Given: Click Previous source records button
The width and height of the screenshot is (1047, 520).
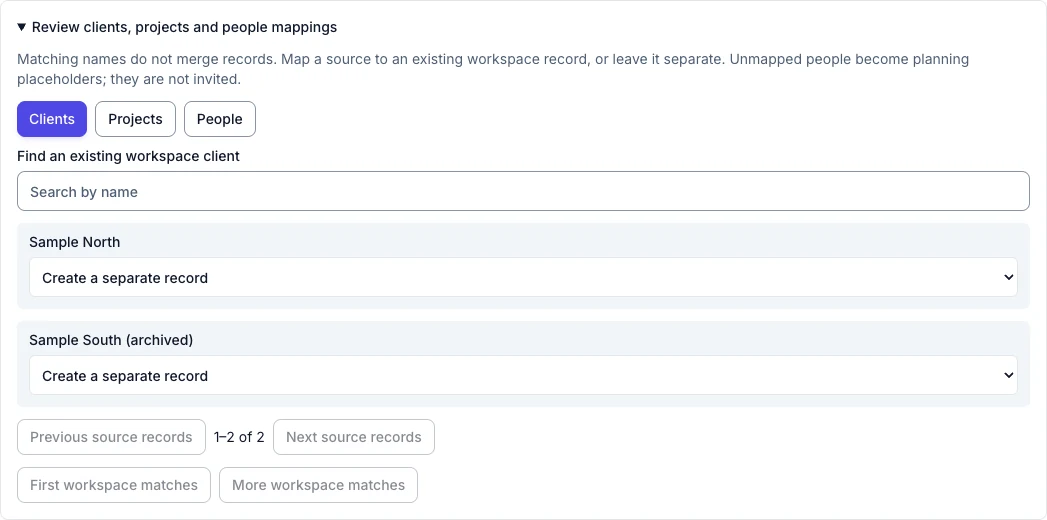Looking at the screenshot, I should coord(112,437).
